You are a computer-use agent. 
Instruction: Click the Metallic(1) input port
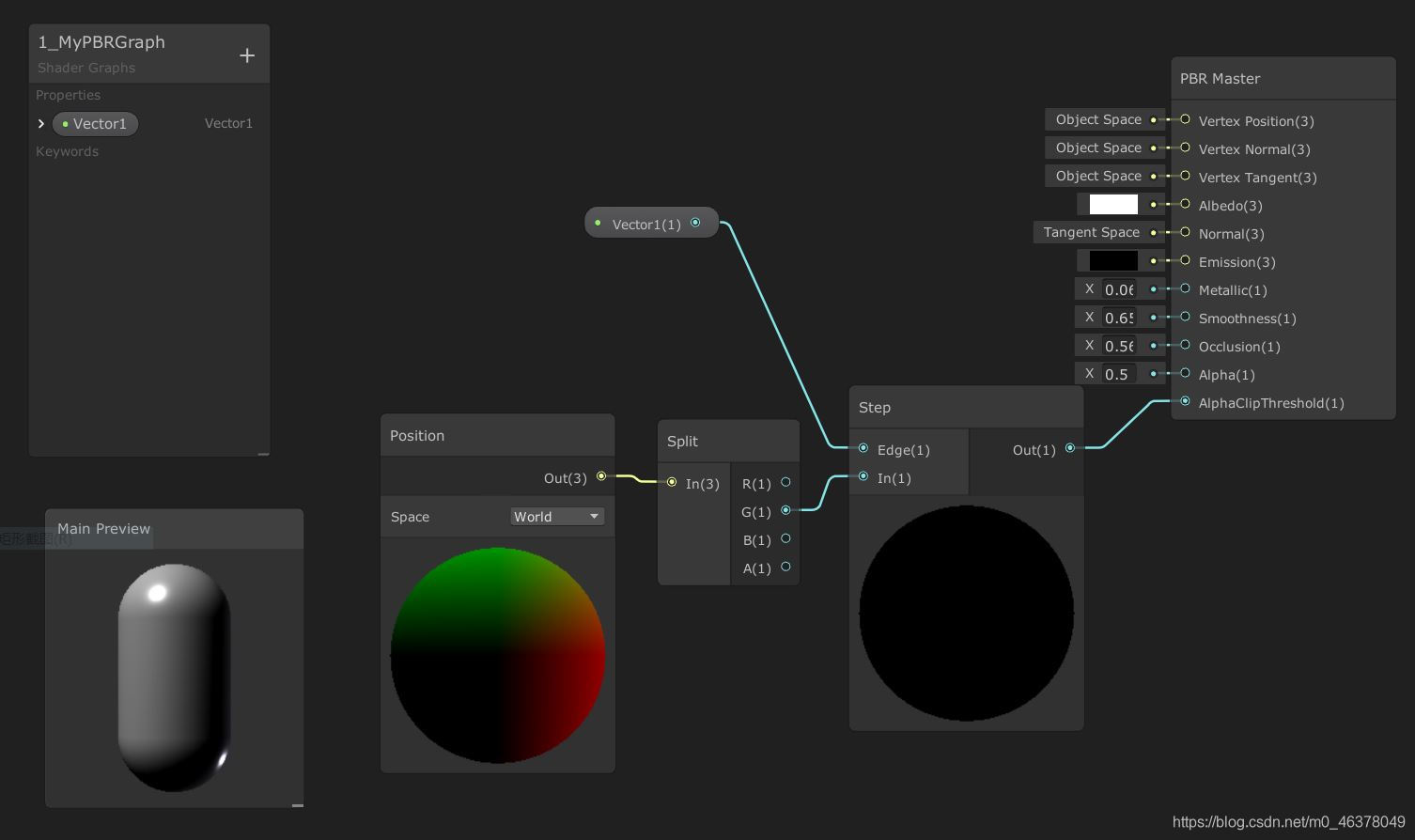click(x=1185, y=288)
